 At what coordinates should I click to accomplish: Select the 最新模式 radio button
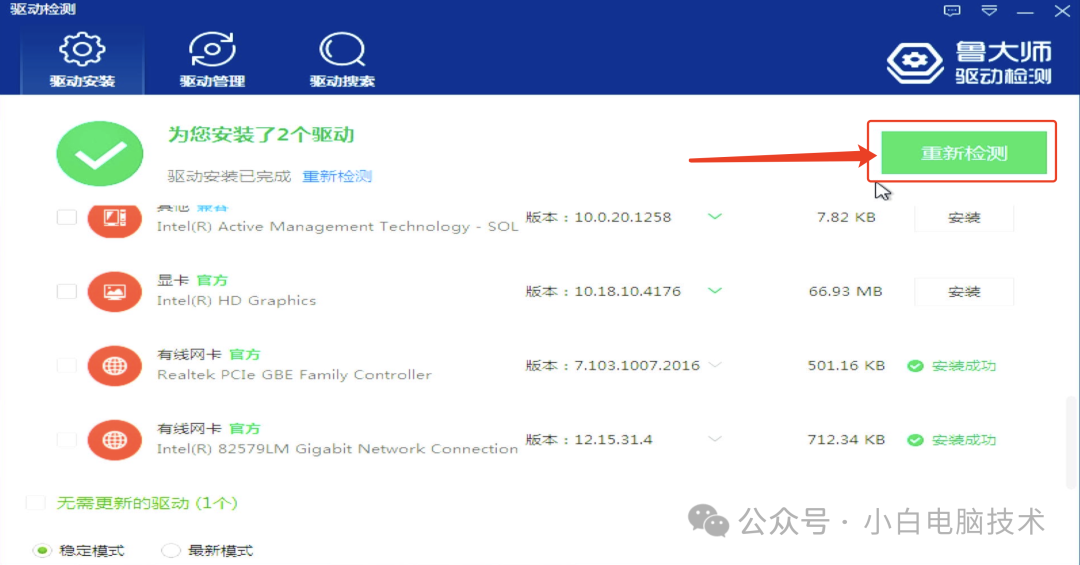pyautogui.click(x=170, y=551)
